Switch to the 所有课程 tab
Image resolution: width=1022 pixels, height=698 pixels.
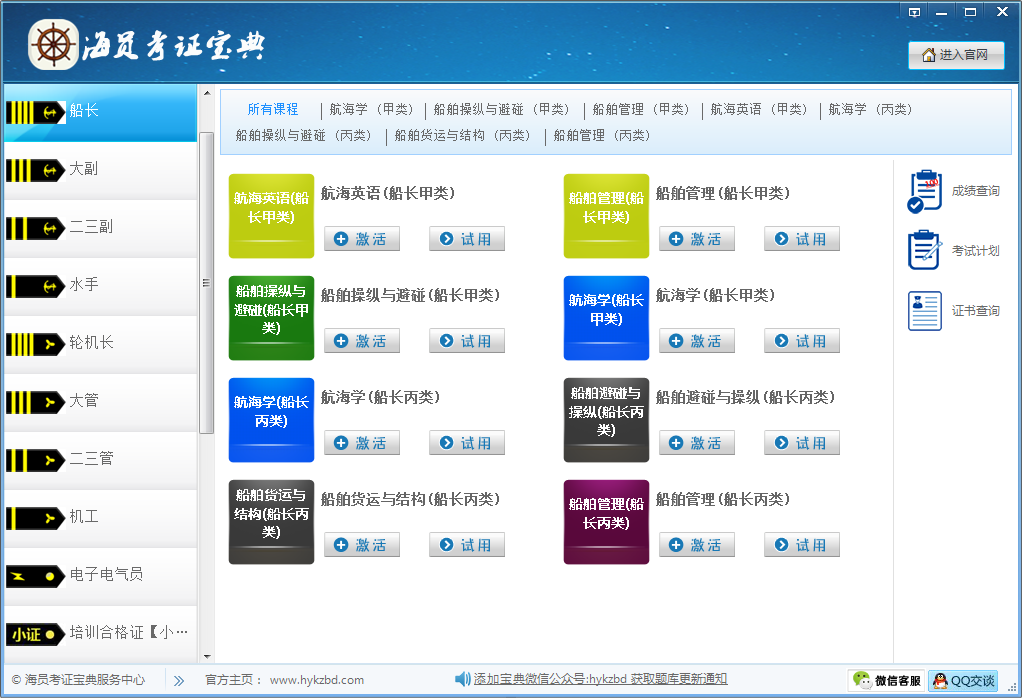(x=273, y=110)
